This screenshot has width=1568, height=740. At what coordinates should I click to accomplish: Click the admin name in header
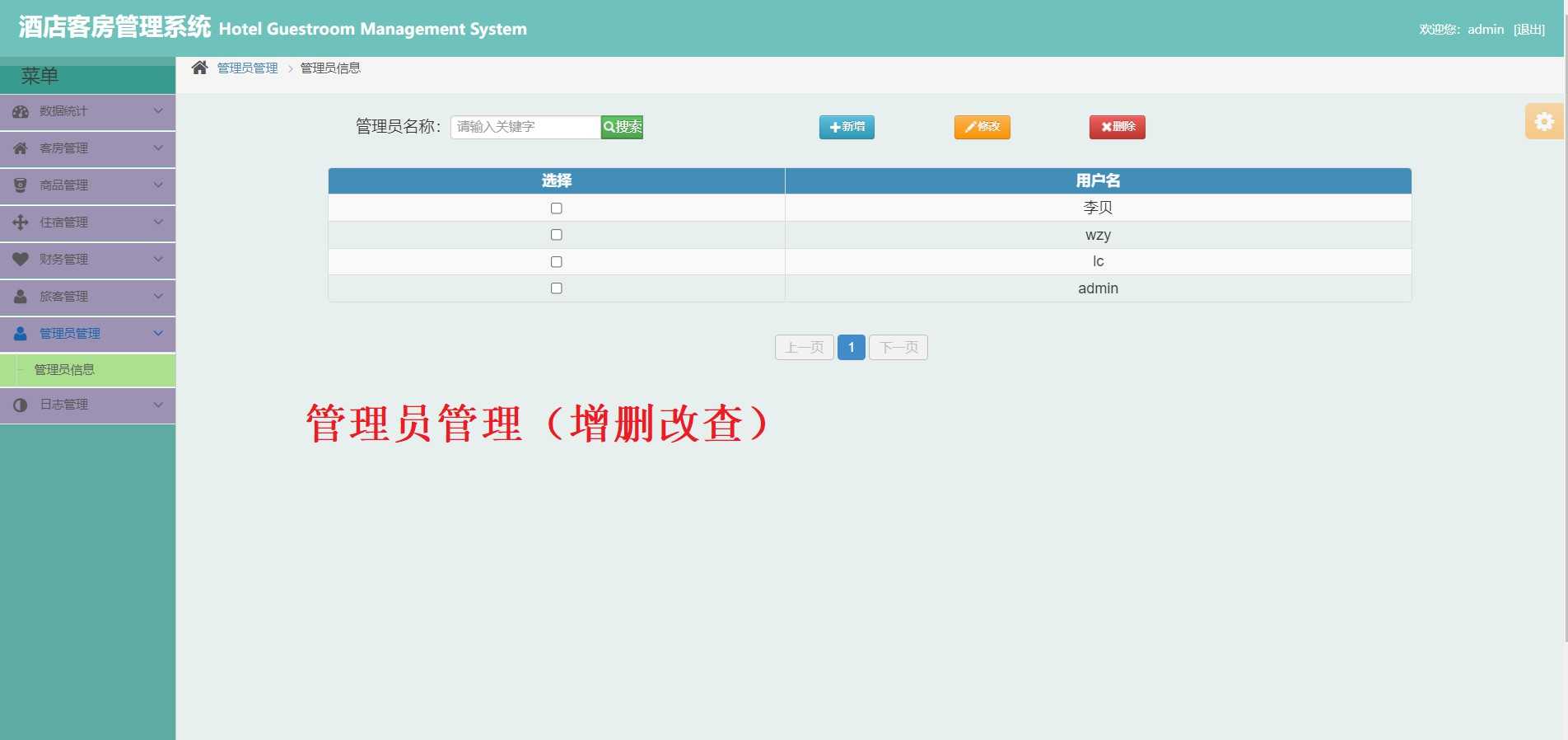[1486, 29]
